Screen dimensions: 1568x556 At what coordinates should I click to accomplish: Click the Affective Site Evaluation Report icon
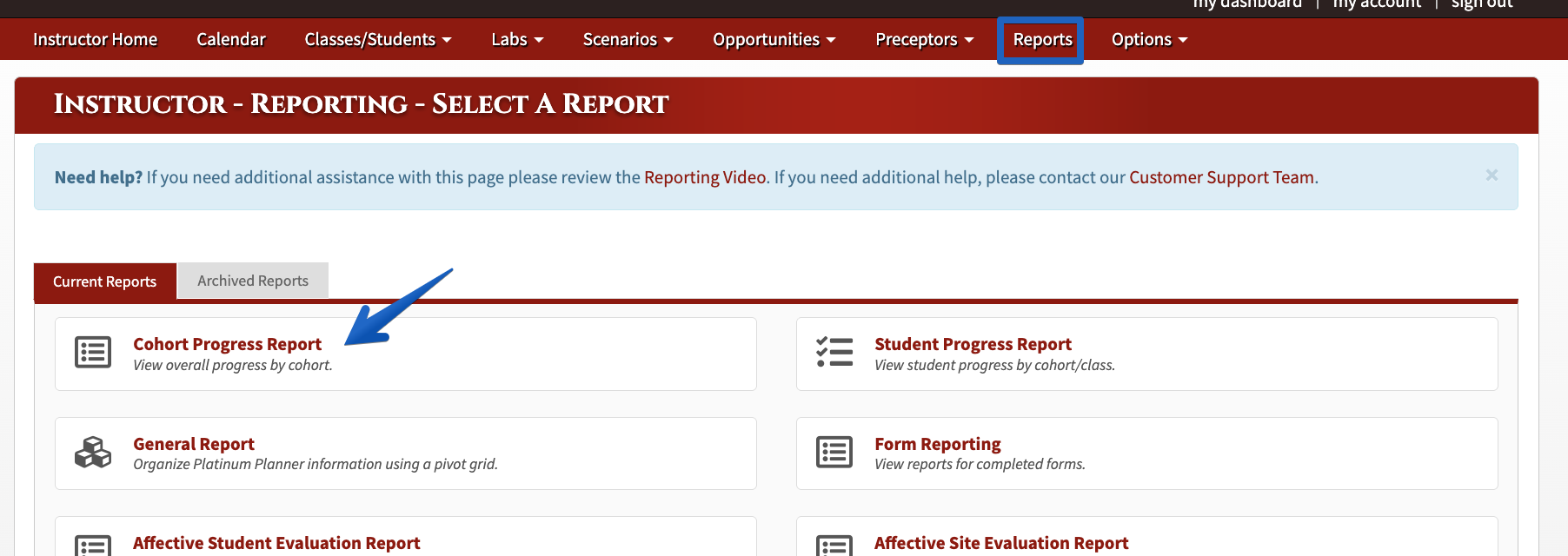pos(834,546)
